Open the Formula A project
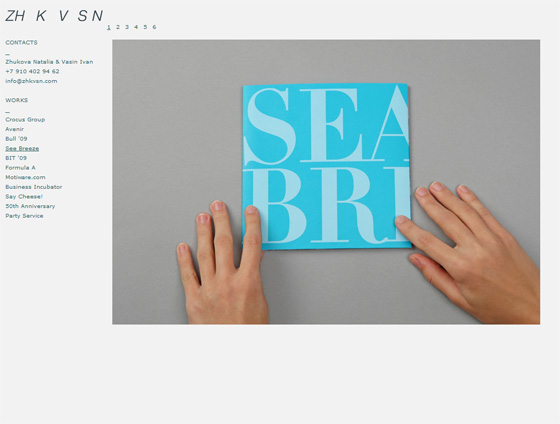Screen dimensions: 560x424 (x=20, y=168)
